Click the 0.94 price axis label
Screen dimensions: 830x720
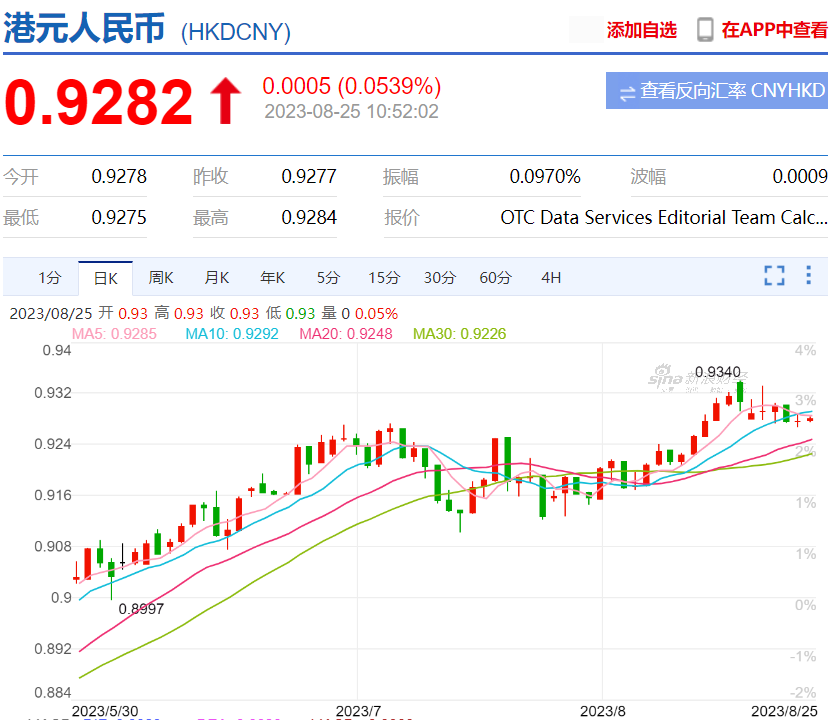[x=57, y=350]
